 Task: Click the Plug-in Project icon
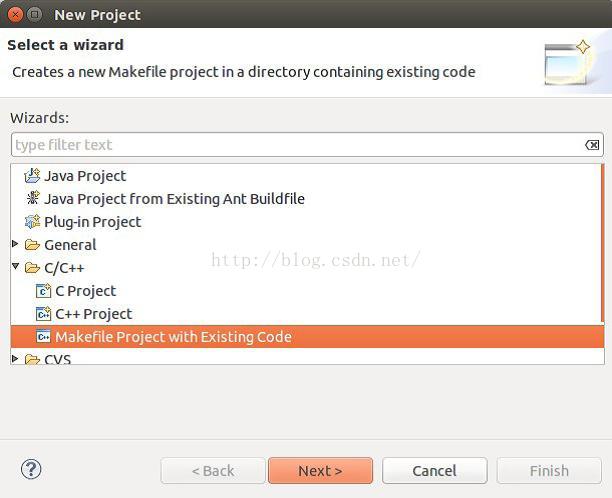[32, 221]
